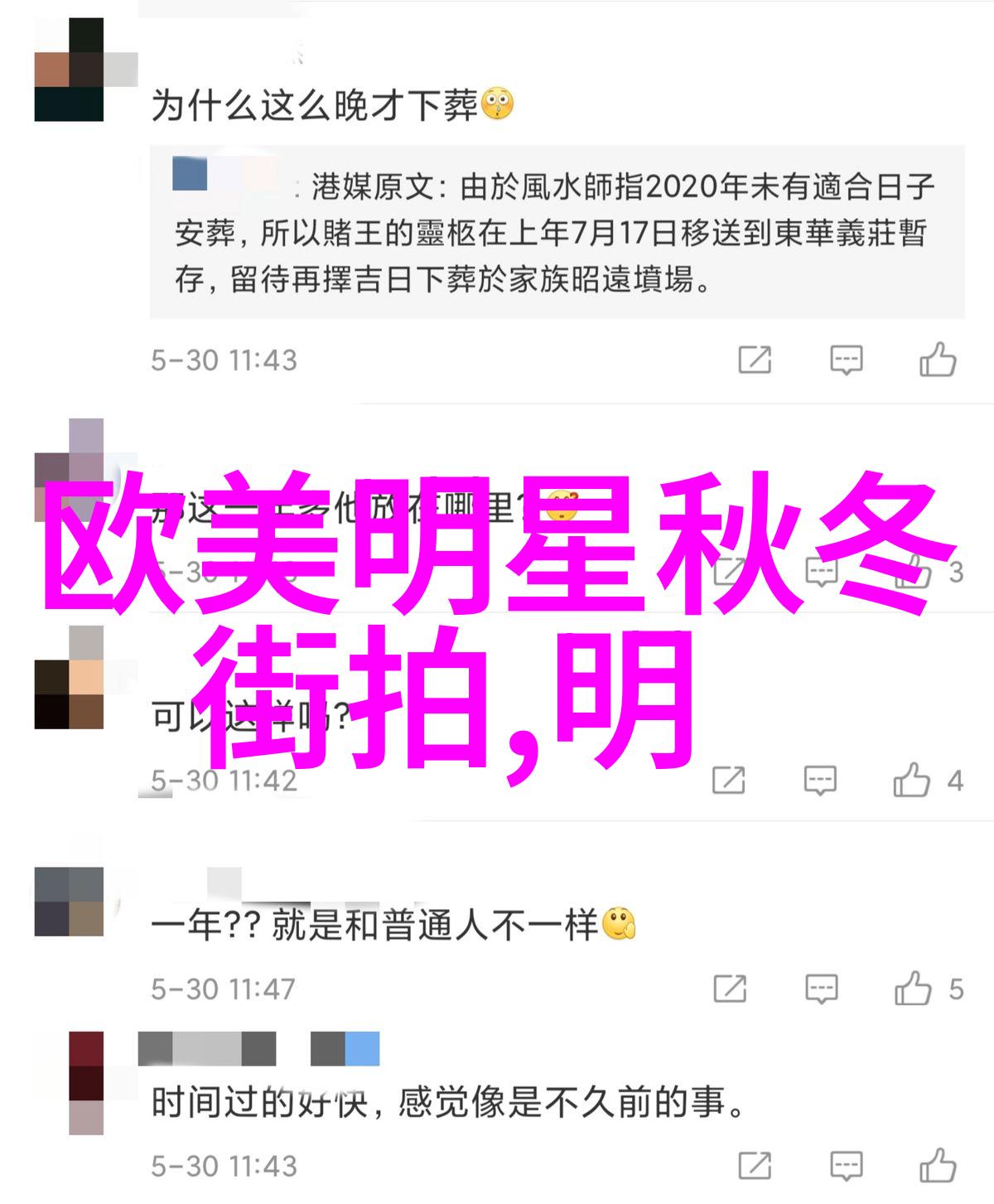Reply to the 时间过的好快 comment
The width and height of the screenshot is (994, 1204).
846,1165
